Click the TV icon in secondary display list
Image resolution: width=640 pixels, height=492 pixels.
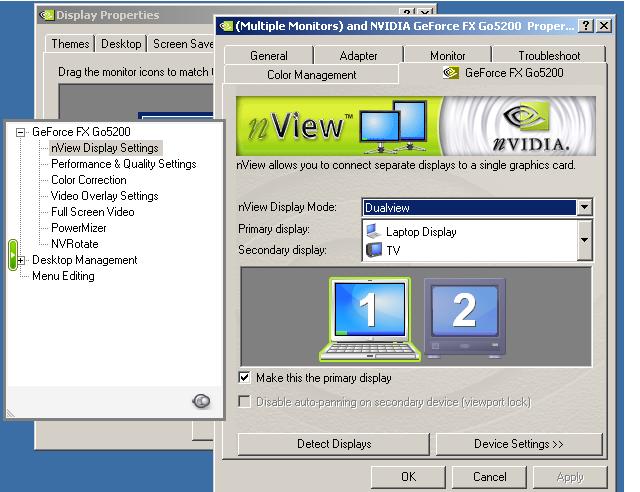tap(373, 249)
